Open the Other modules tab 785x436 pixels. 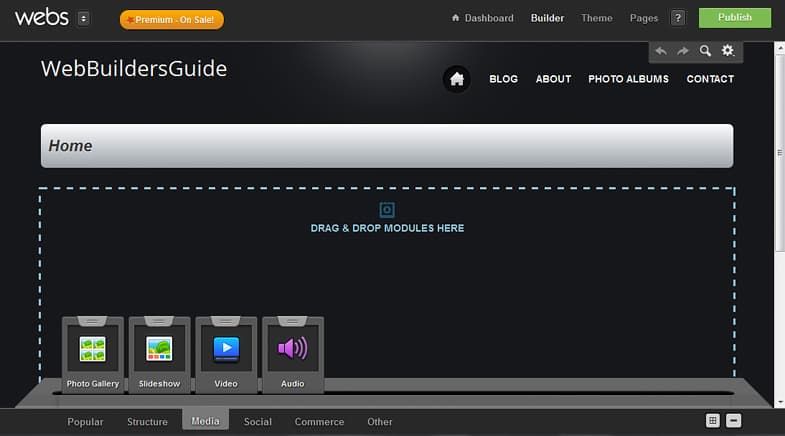(379, 422)
